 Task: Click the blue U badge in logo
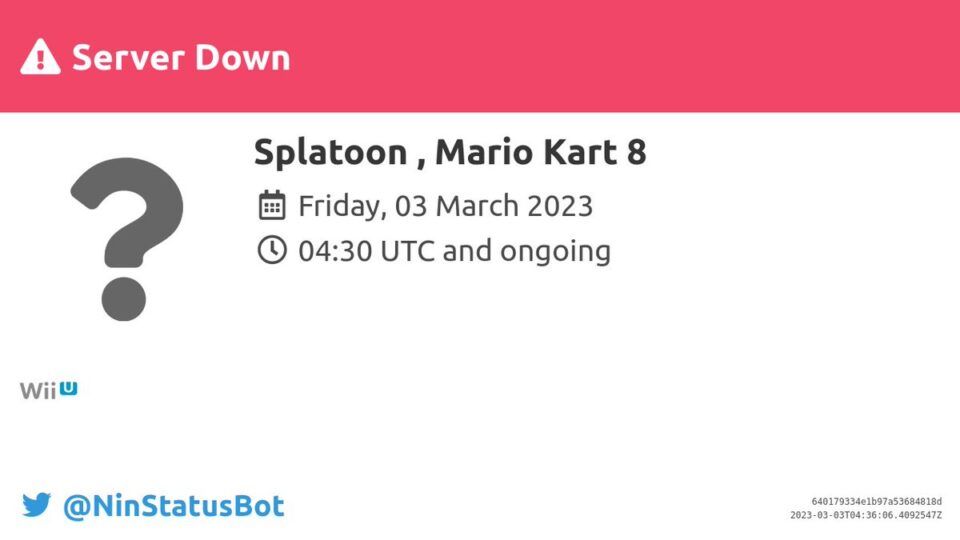click(69, 388)
